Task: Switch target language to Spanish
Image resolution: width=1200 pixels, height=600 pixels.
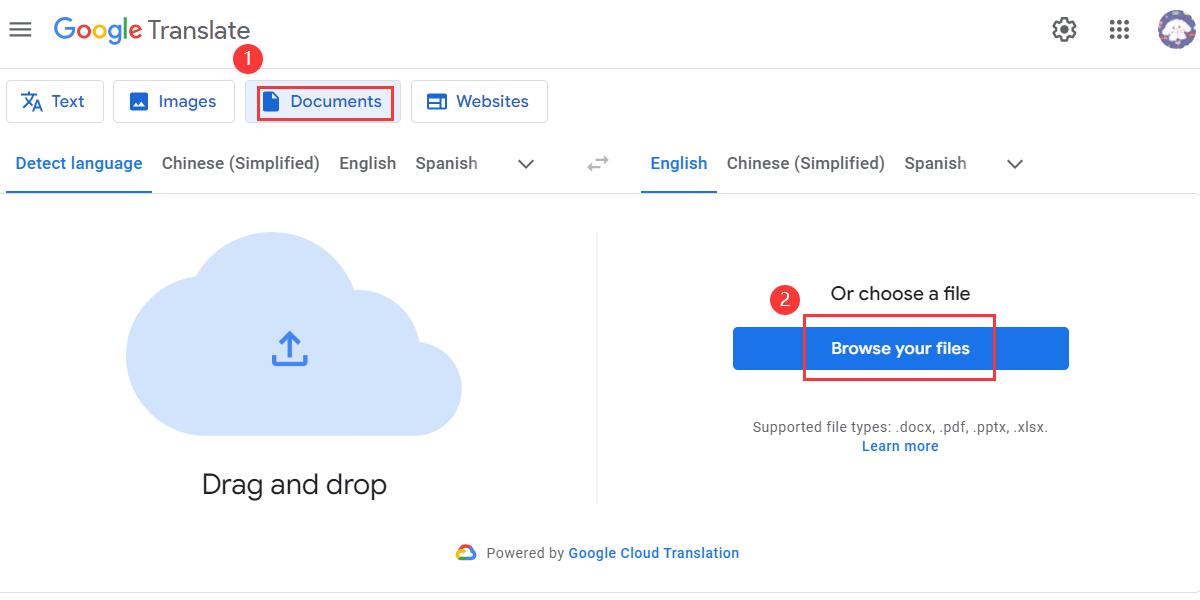Action: pos(935,163)
